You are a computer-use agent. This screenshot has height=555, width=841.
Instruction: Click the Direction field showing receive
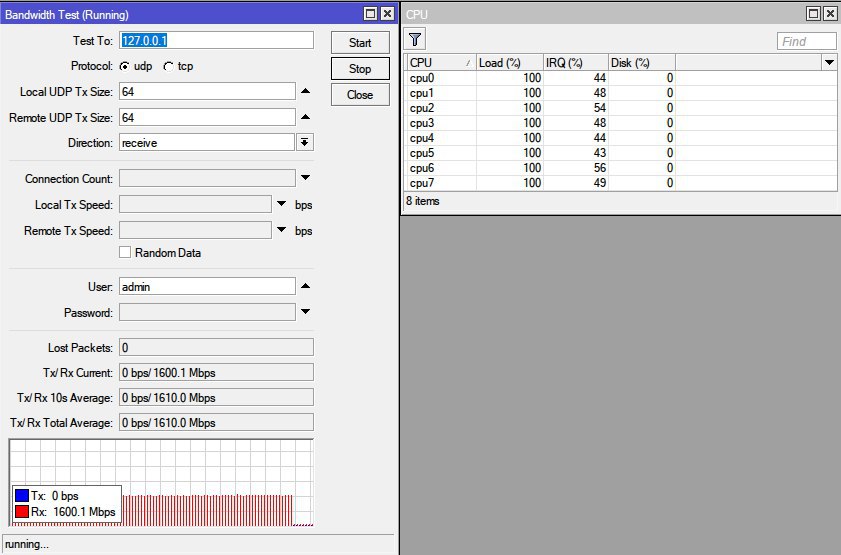pyautogui.click(x=207, y=143)
